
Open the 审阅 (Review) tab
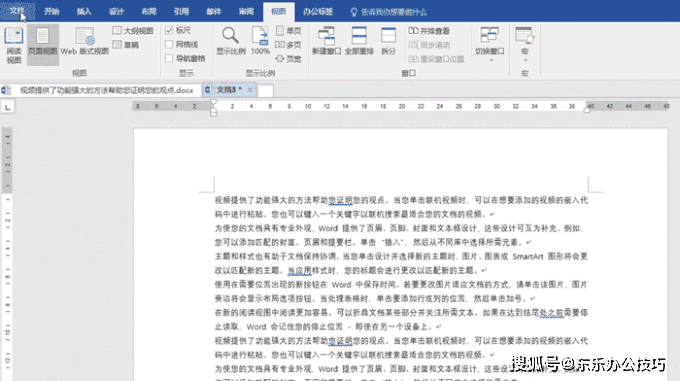tap(246, 11)
